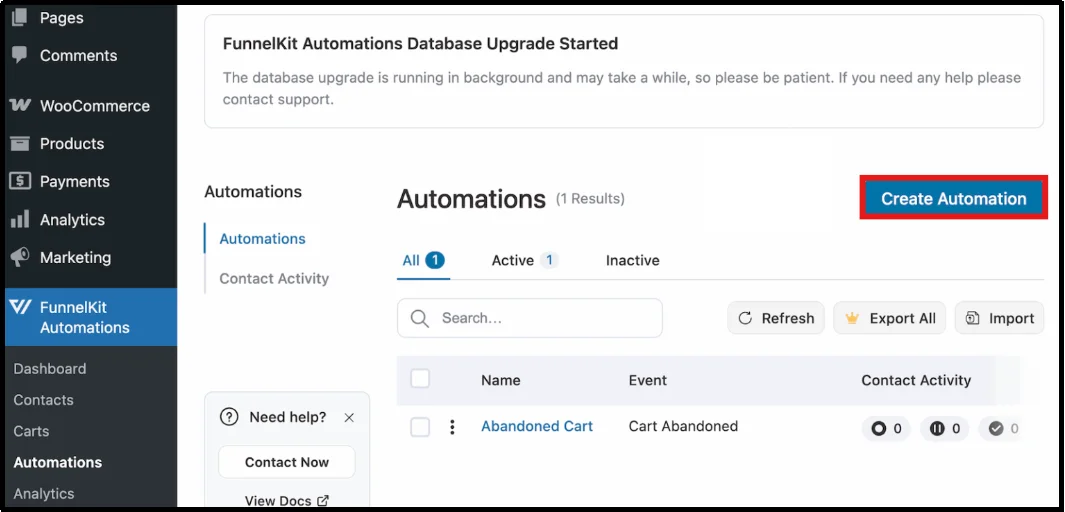Image resolution: width=1065 pixels, height=512 pixels.
Task: Switch to the Active tab
Action: click(x=524, y=260)
